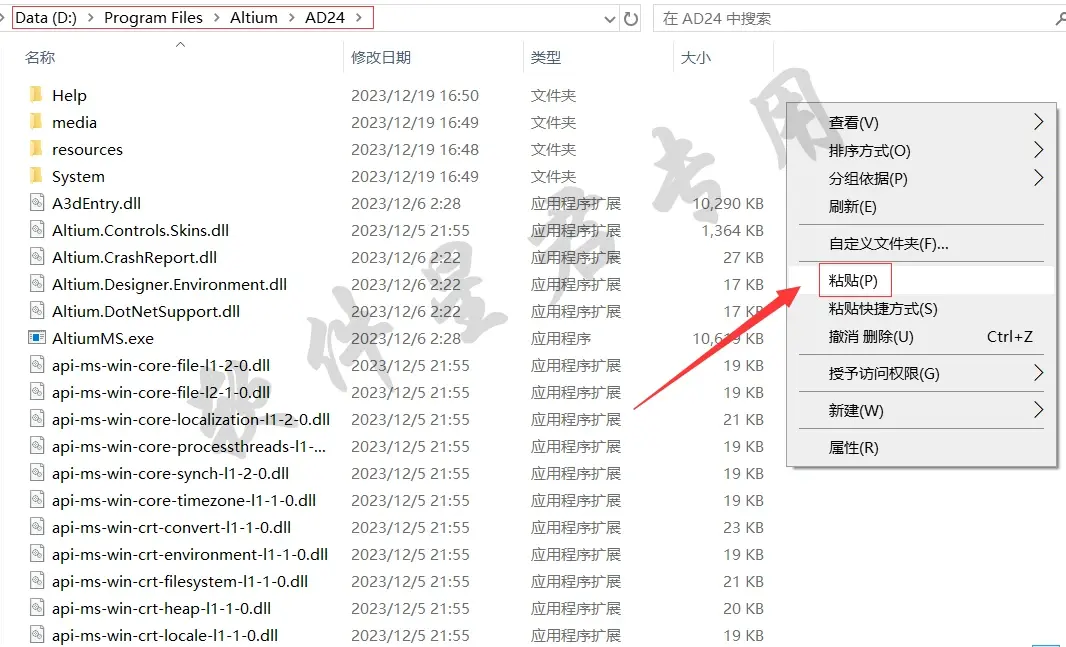Select the resources folder icon
Screen dimensions: 1066x647
[x=36, y=149]
